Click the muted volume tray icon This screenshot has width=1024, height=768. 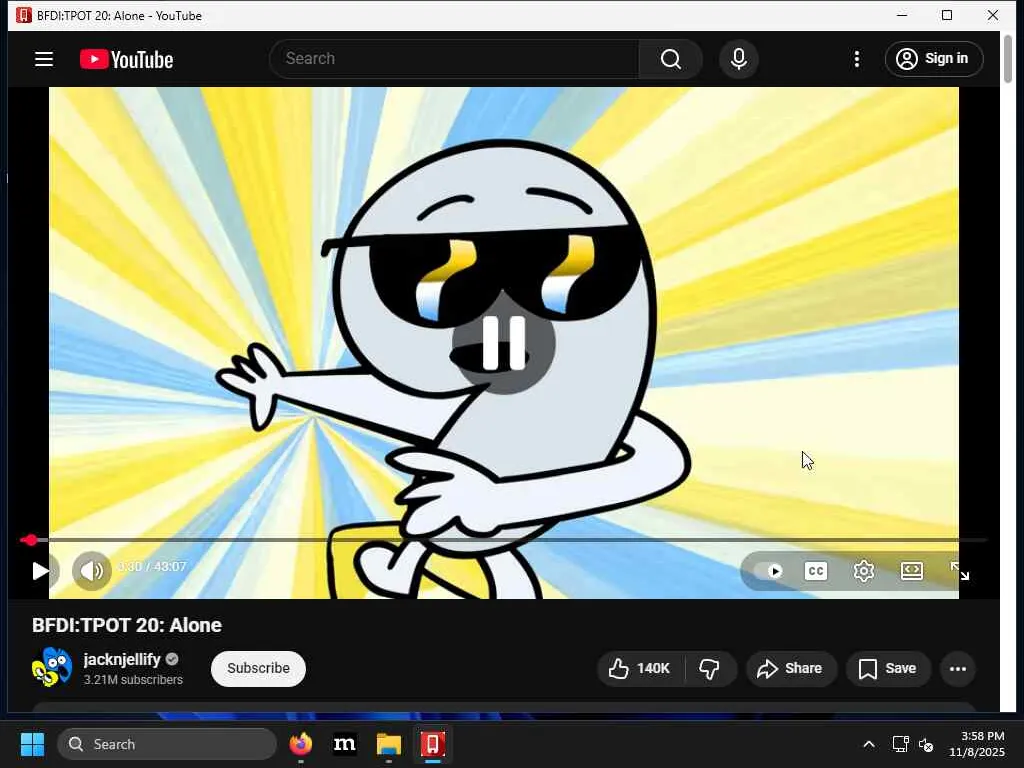click(x=925, y=744)
